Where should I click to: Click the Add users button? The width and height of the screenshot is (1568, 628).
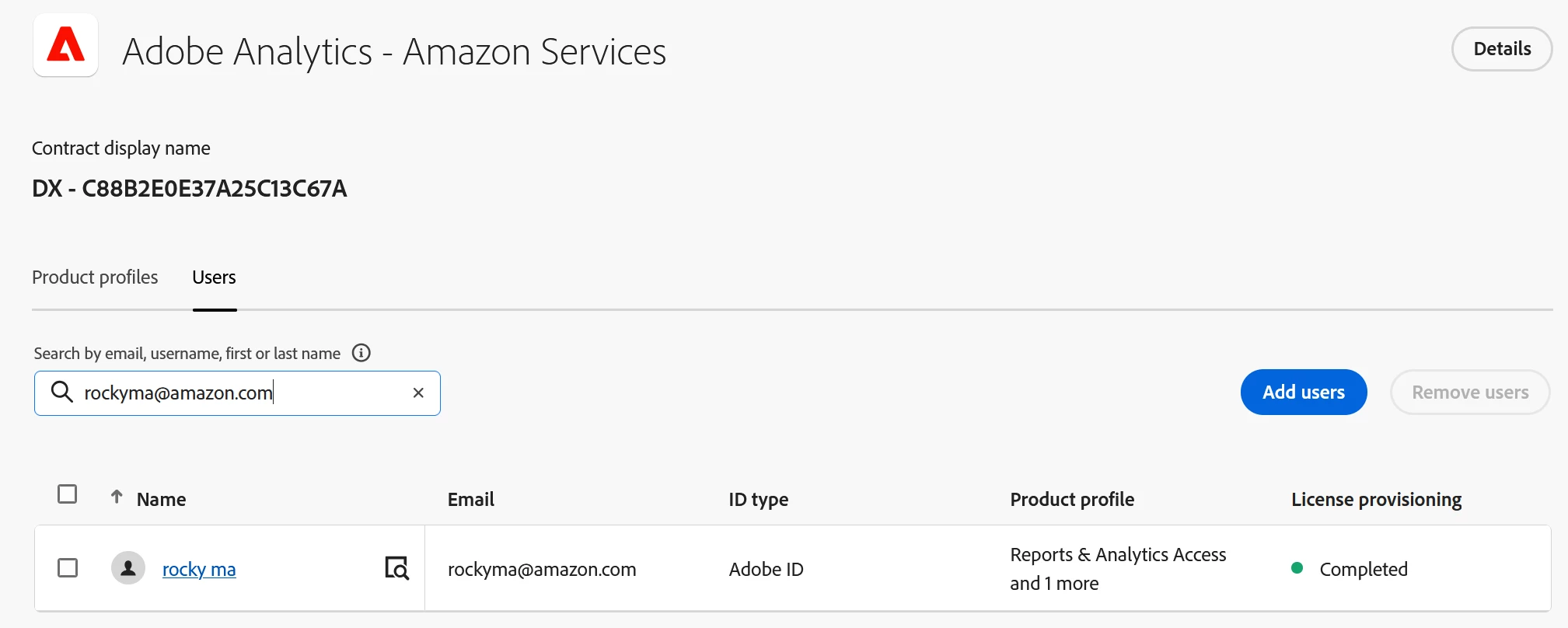click(1303, 392)
